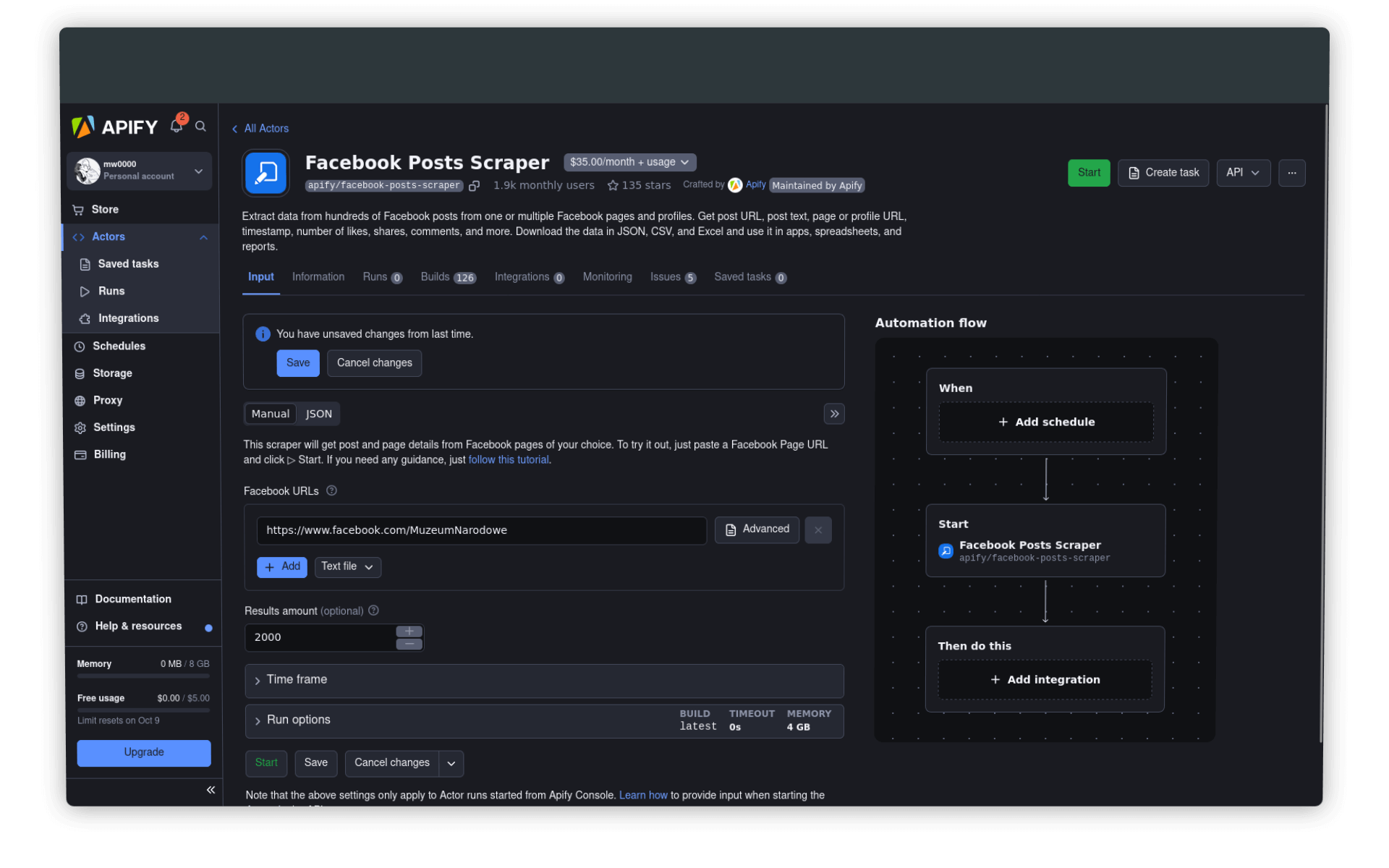Switch input mode to Manual
Viewport: 1389px width, 868px height.
(271, 414)
